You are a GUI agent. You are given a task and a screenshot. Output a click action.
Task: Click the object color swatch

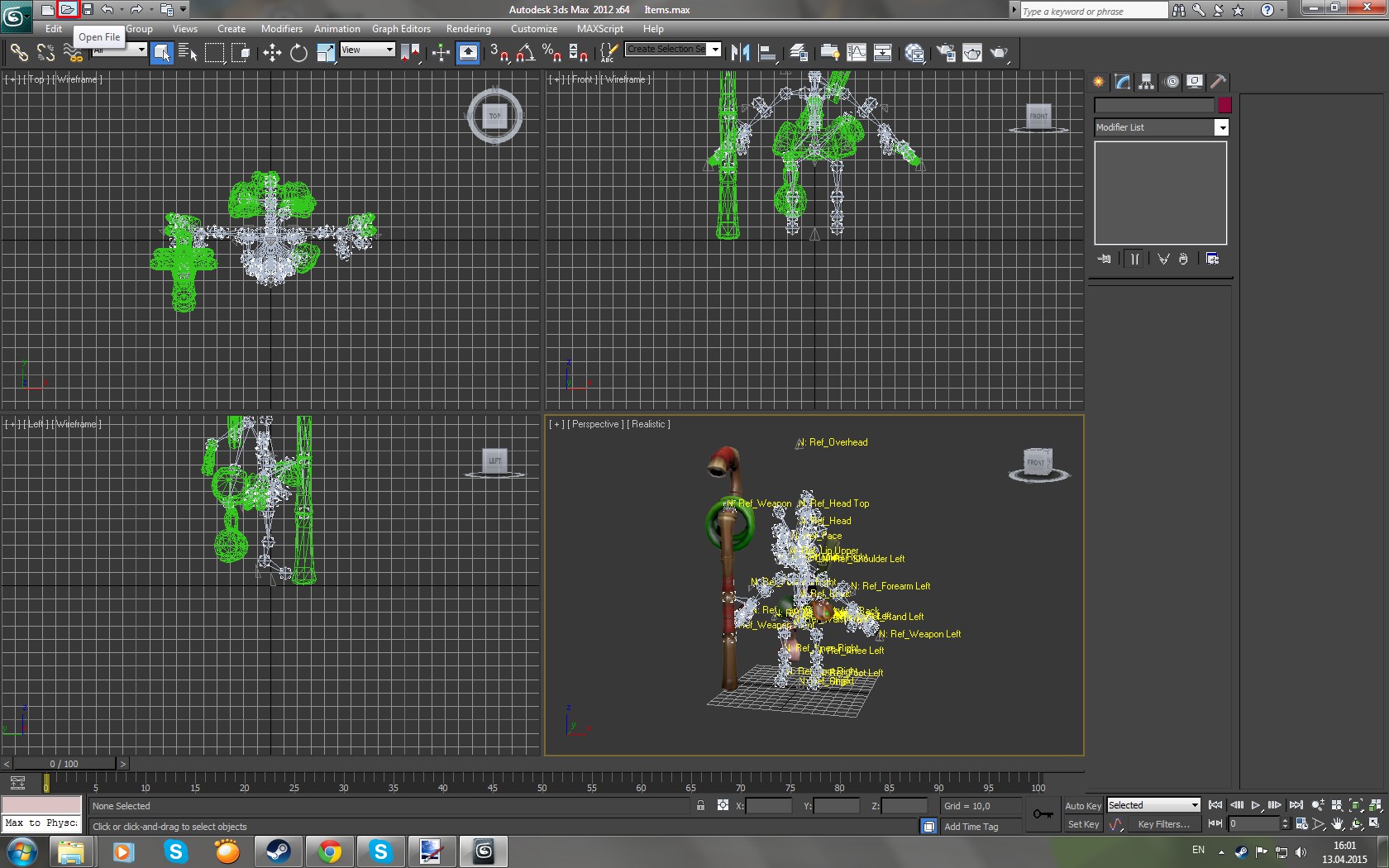point(1224,105)
